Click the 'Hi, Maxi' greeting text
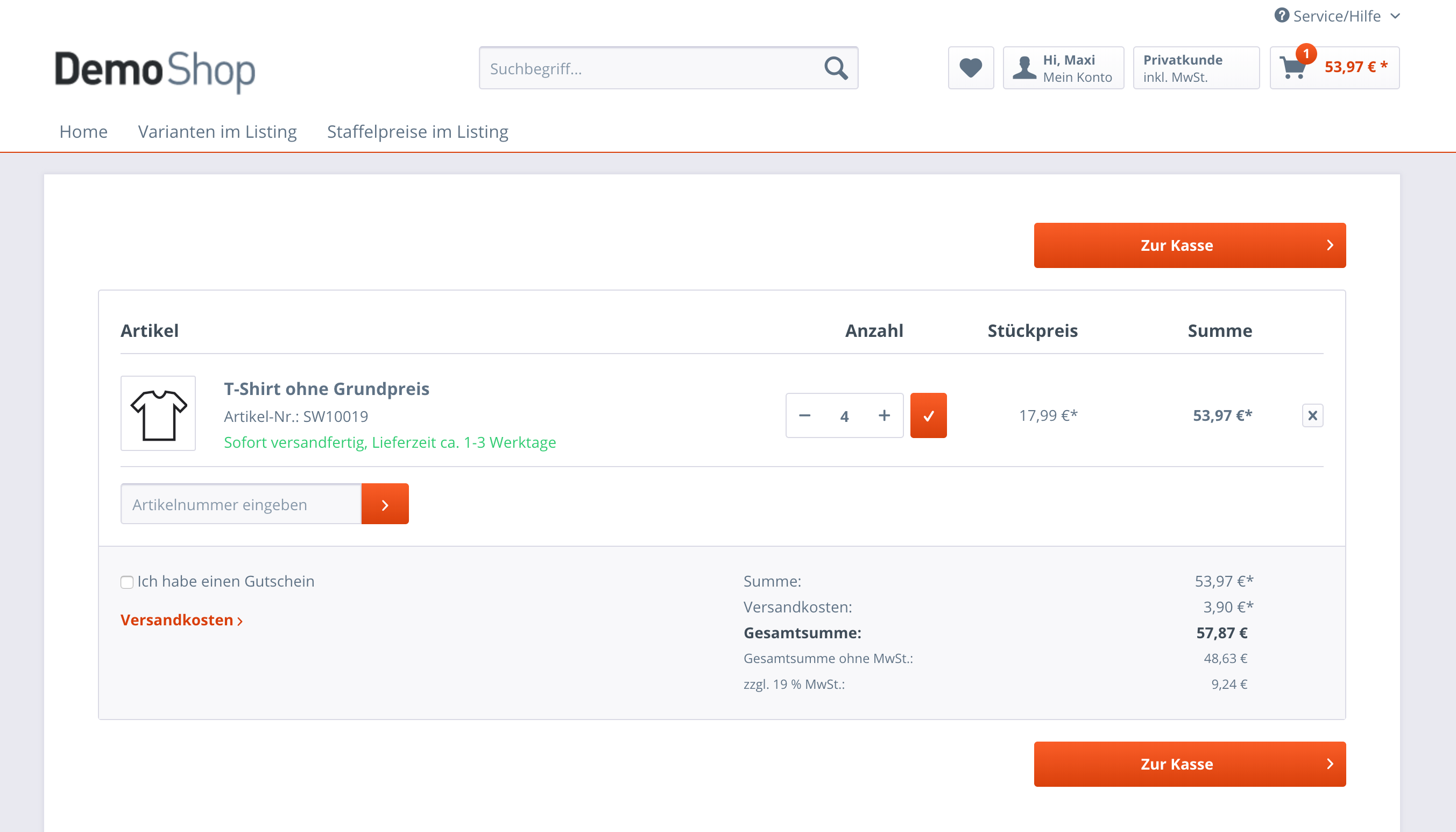This screenshot has height=832, width=1456. tap(1069, 60)
